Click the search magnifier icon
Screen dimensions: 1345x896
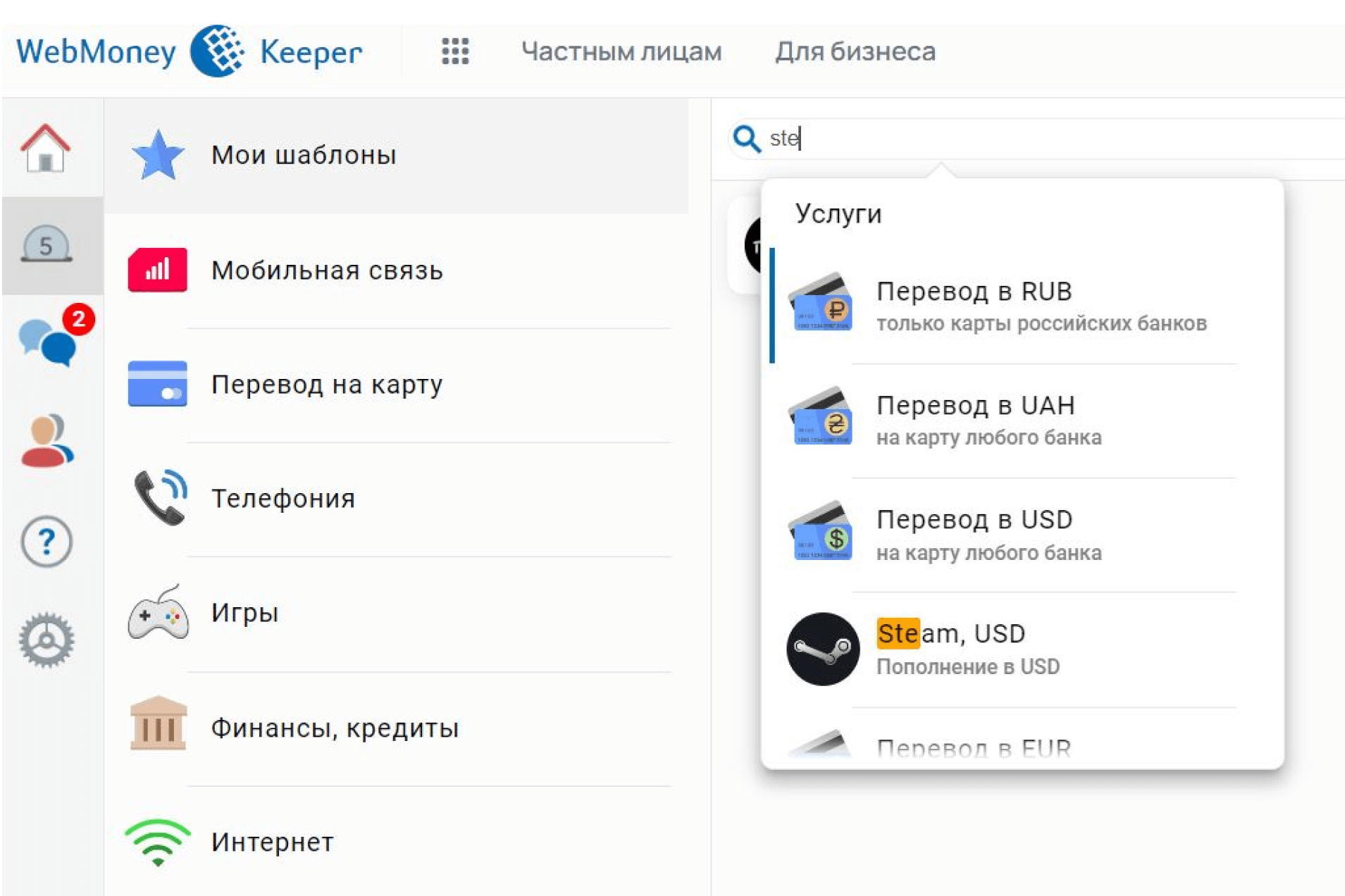pos(746,139)
